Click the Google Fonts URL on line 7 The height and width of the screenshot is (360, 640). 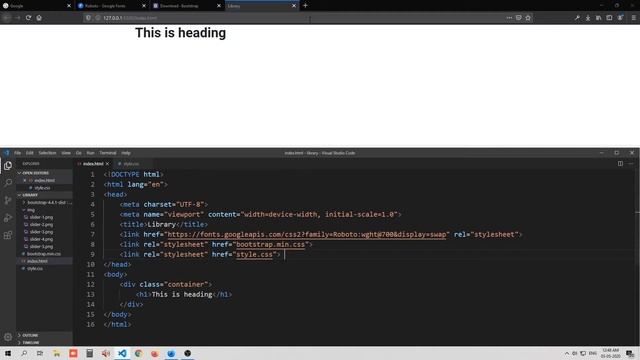307,235
